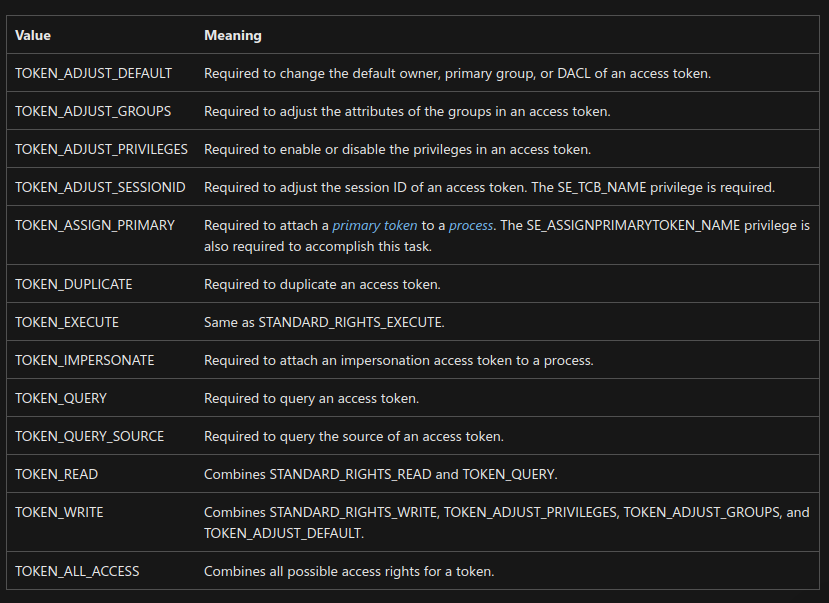Select the TOKEN_READ value cell
This screenshot has width=829, height=603.
coord(57,474)
